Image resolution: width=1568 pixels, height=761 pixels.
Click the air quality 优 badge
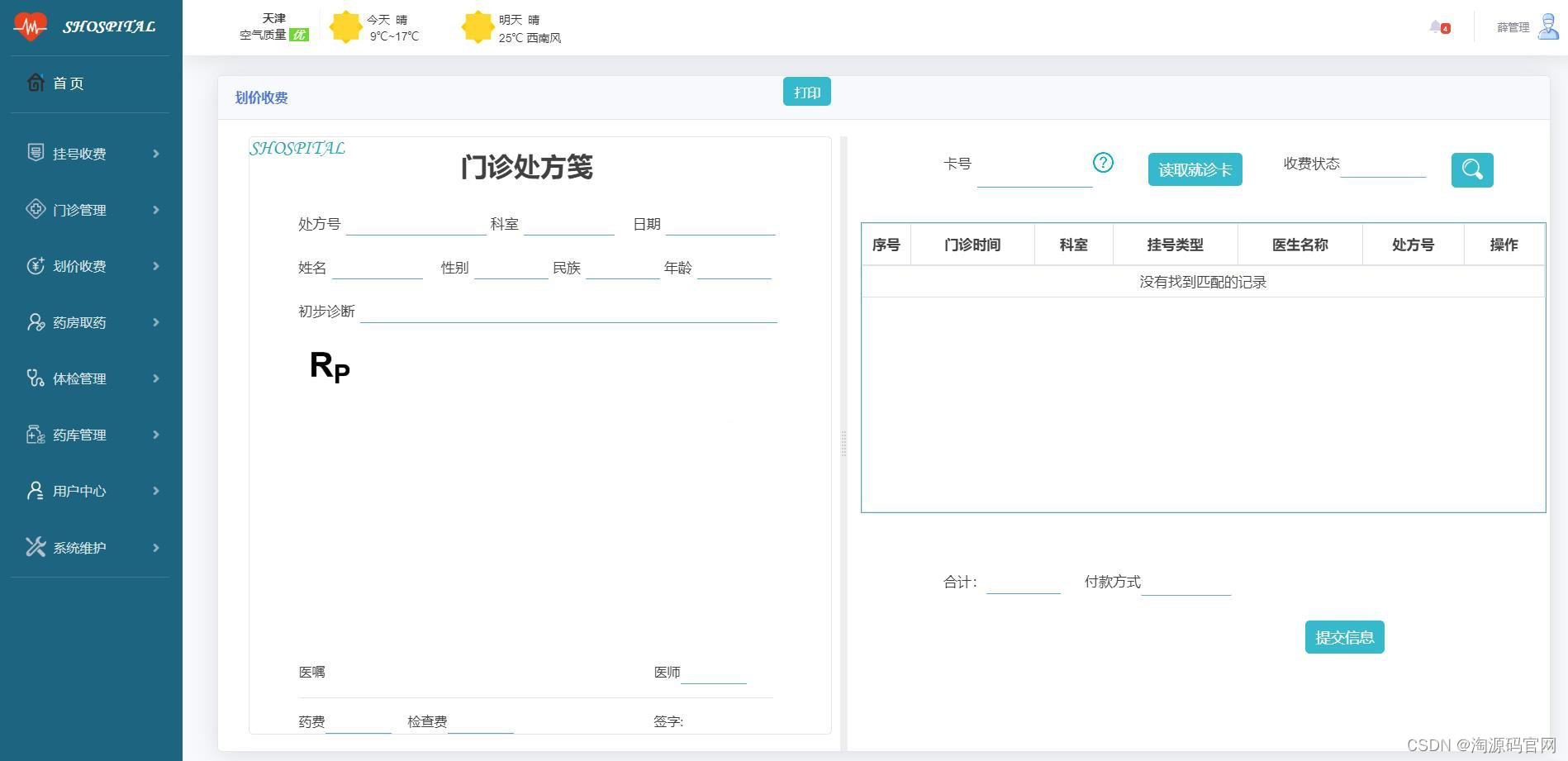point(299,35)
